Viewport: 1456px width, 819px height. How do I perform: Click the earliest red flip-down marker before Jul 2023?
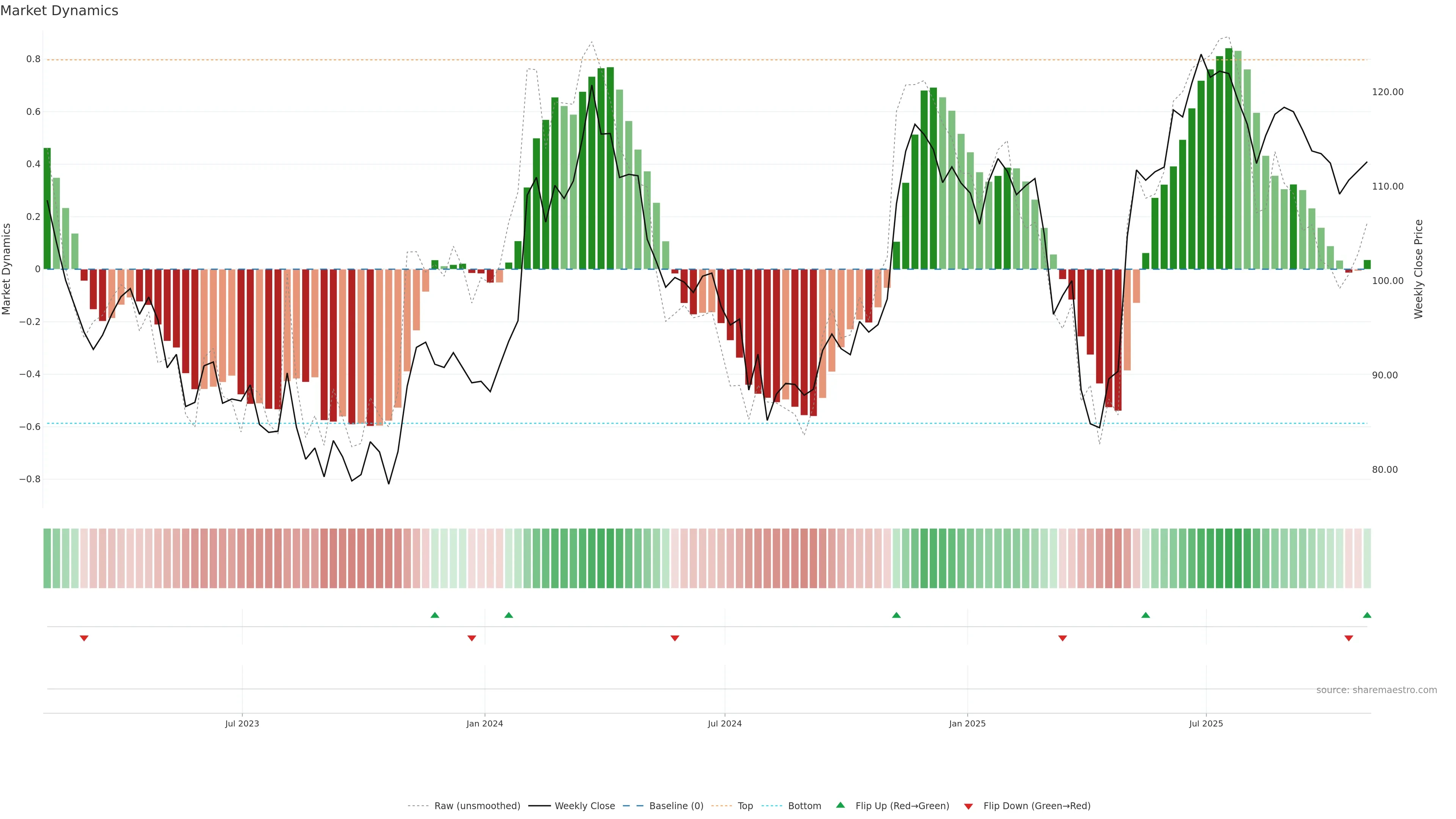(x=84, y=638)
